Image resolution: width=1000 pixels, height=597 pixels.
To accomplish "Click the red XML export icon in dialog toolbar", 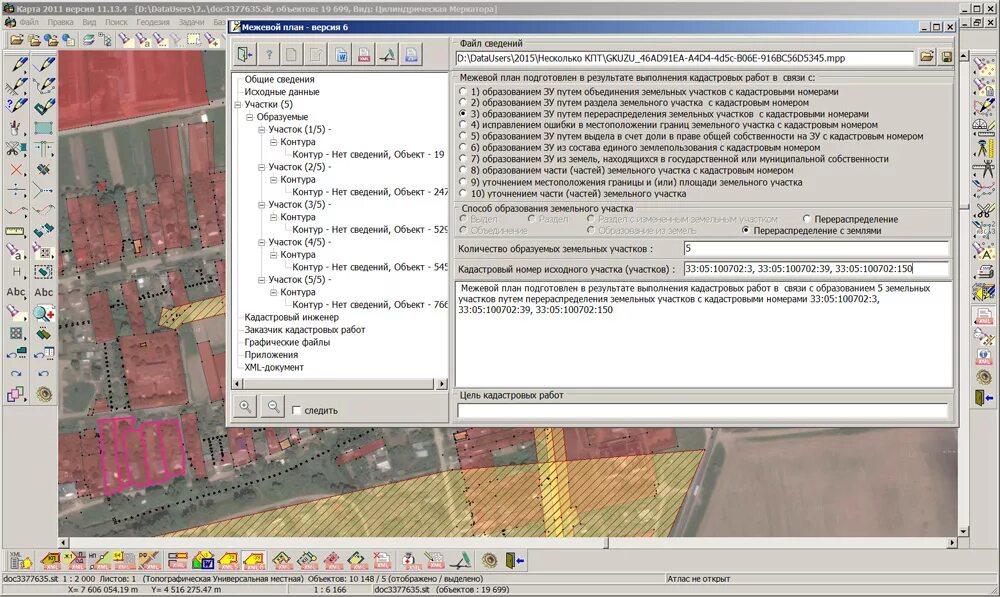I will [364, 55].
